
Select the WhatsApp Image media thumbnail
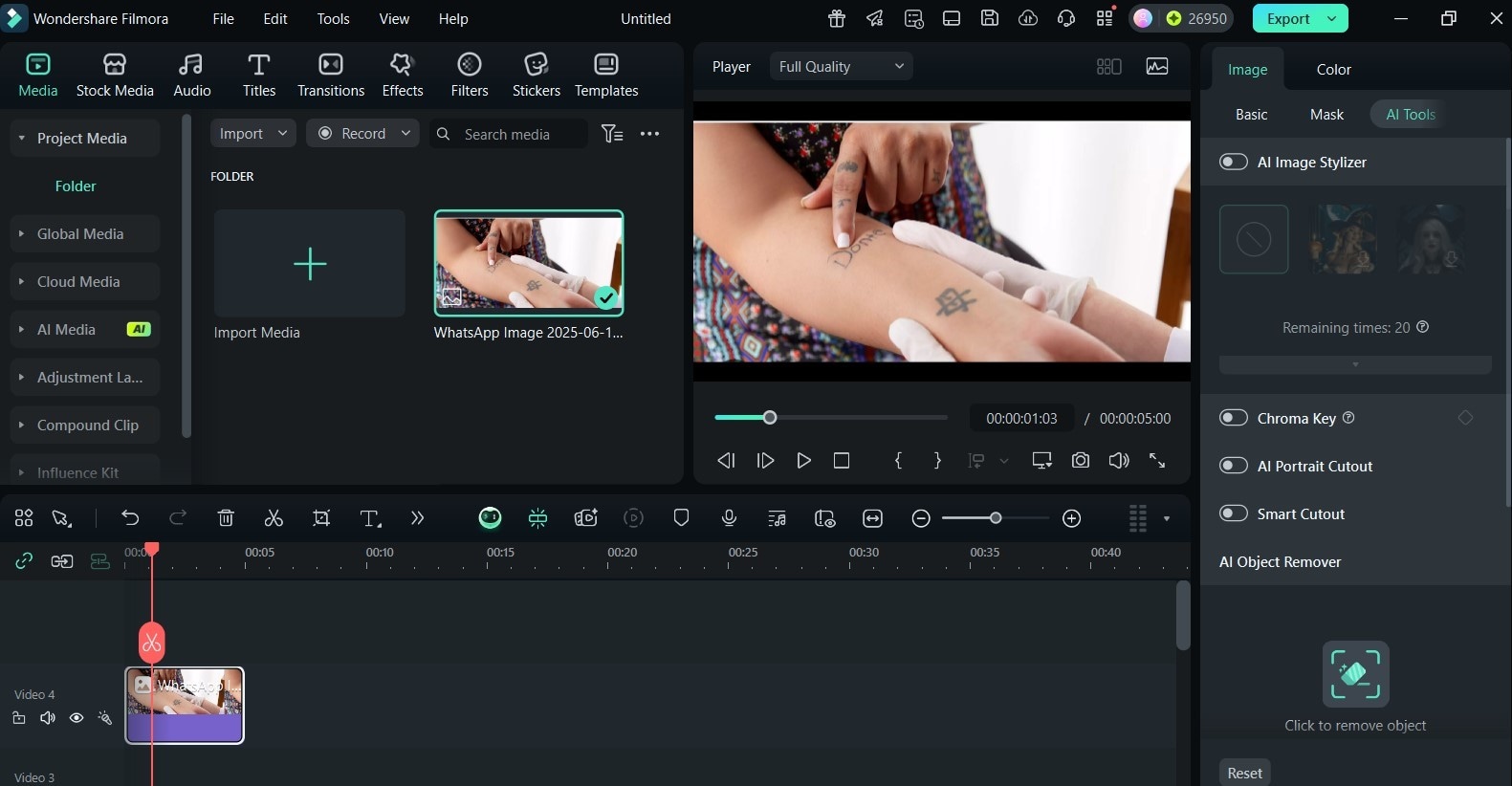click(x=529, y=264)
